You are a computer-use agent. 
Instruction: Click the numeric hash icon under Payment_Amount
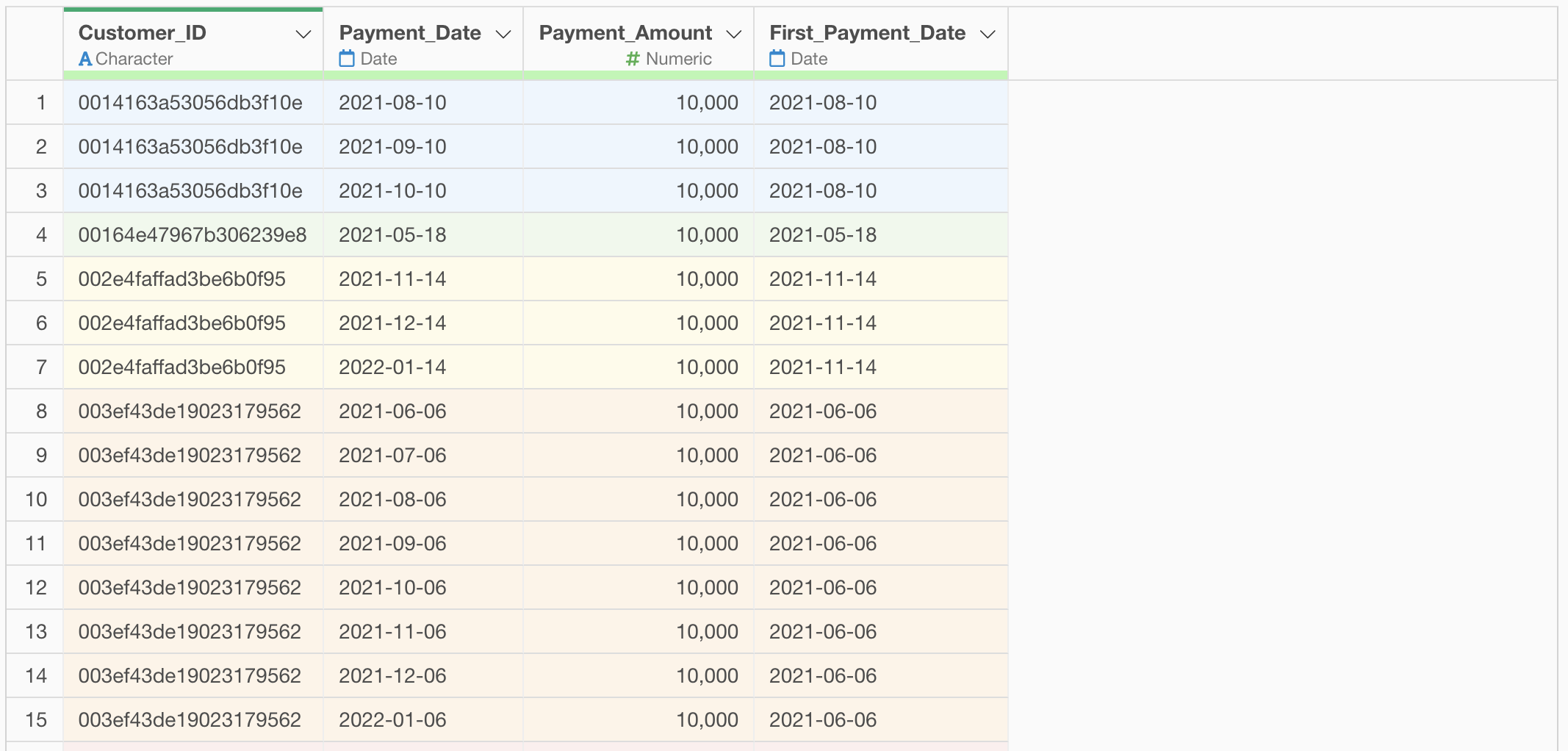(x=632, y=59)
